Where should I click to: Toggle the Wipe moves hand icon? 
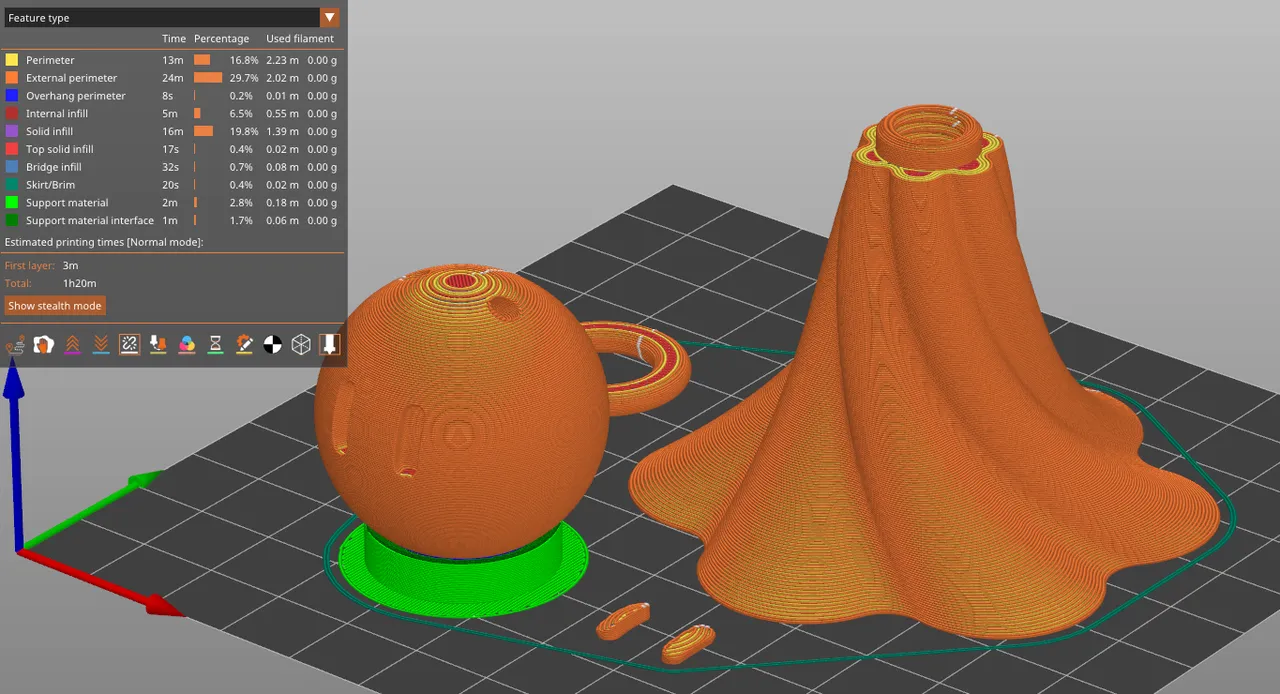[43, 345]
